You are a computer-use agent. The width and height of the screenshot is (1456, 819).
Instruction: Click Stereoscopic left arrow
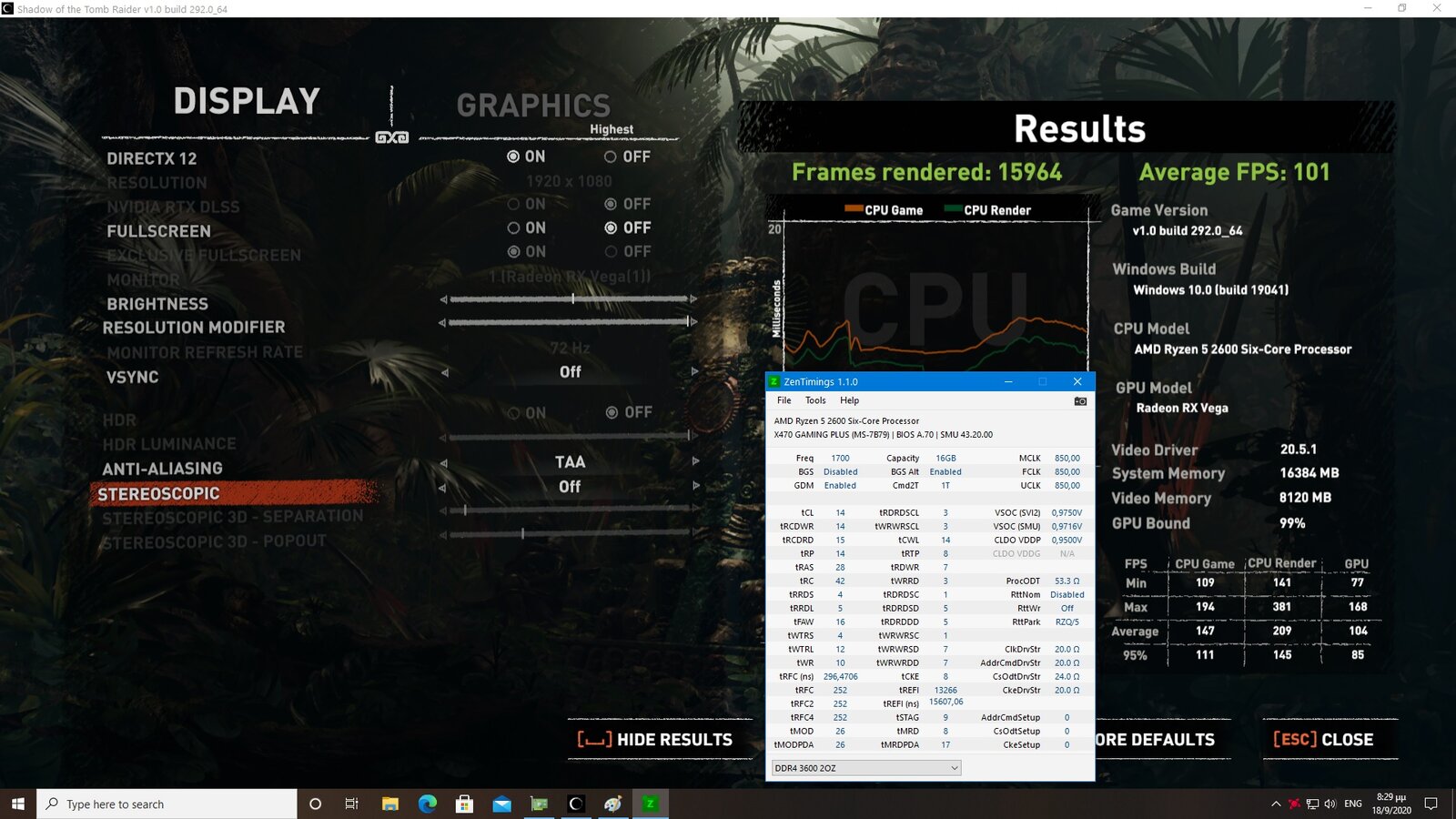point(444,487)
